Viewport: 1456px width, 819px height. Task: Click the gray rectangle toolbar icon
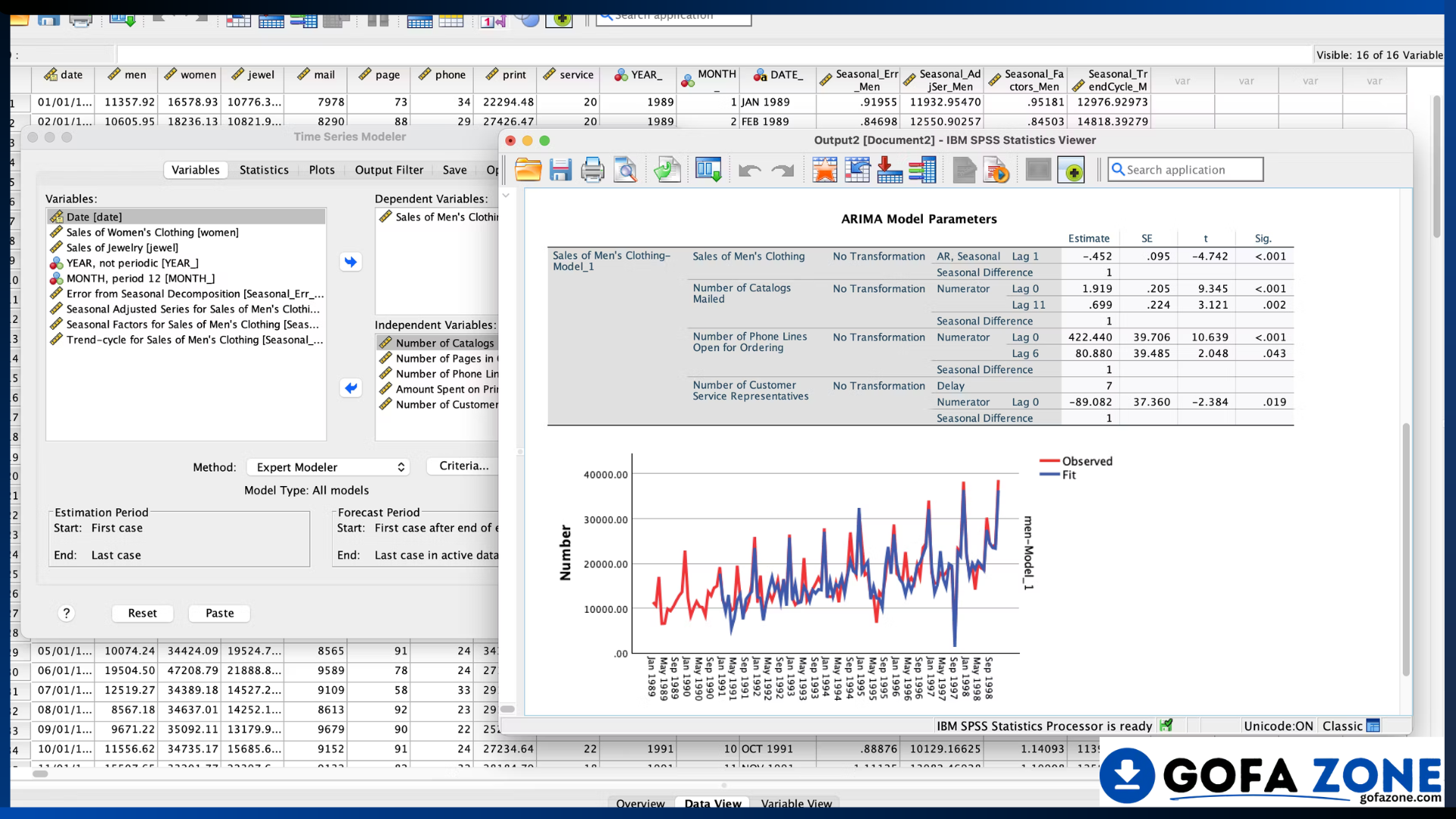[x=1038, y=170]
